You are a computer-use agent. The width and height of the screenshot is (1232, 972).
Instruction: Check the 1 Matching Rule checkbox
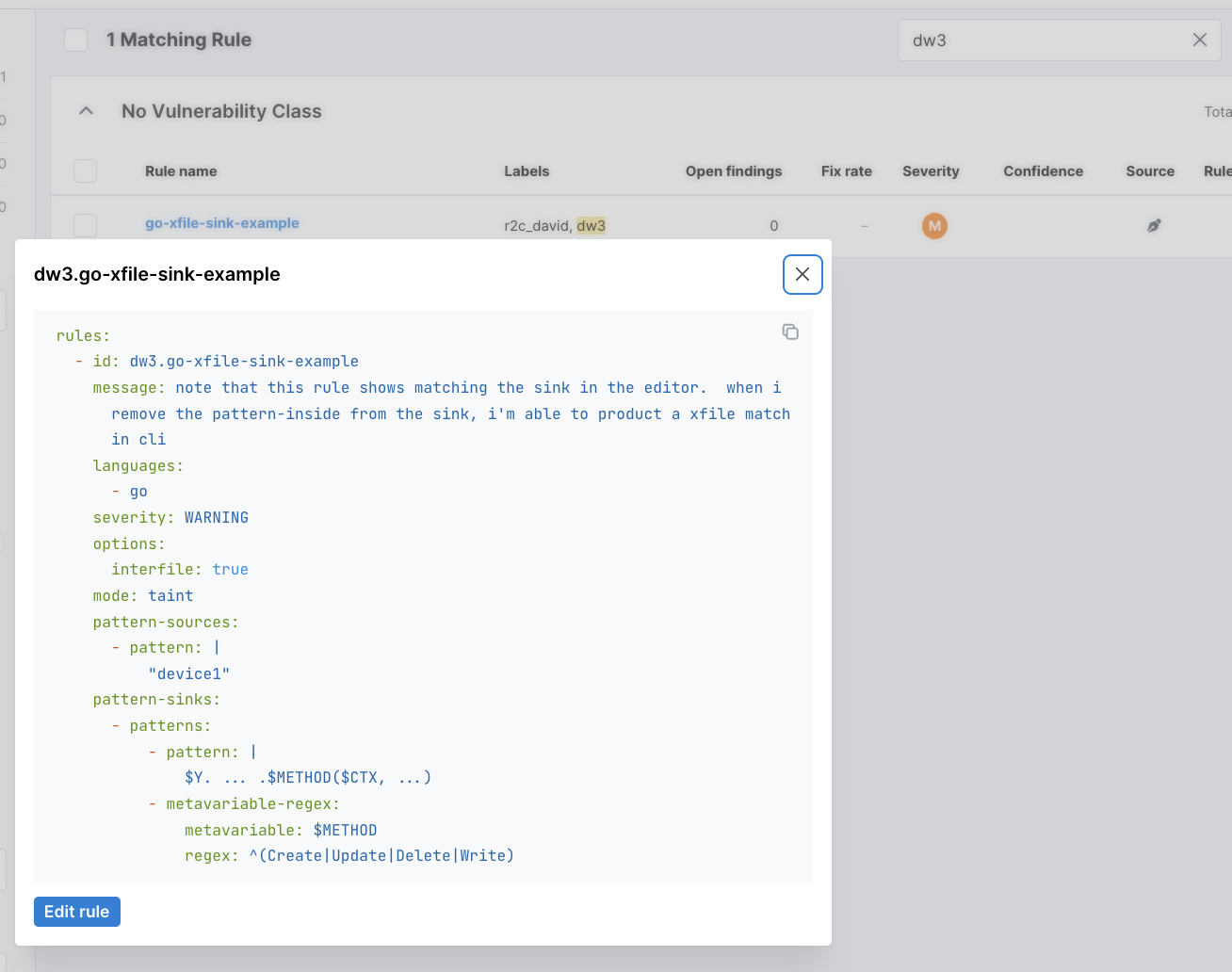75,40
